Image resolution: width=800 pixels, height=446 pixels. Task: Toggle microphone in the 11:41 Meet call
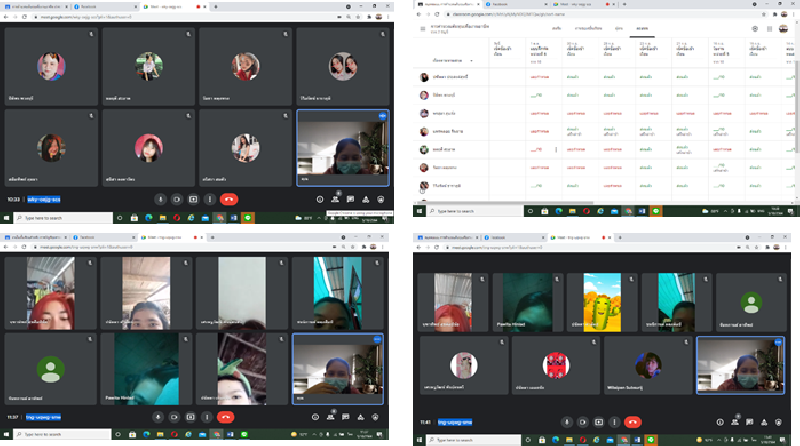pos(568,421)
